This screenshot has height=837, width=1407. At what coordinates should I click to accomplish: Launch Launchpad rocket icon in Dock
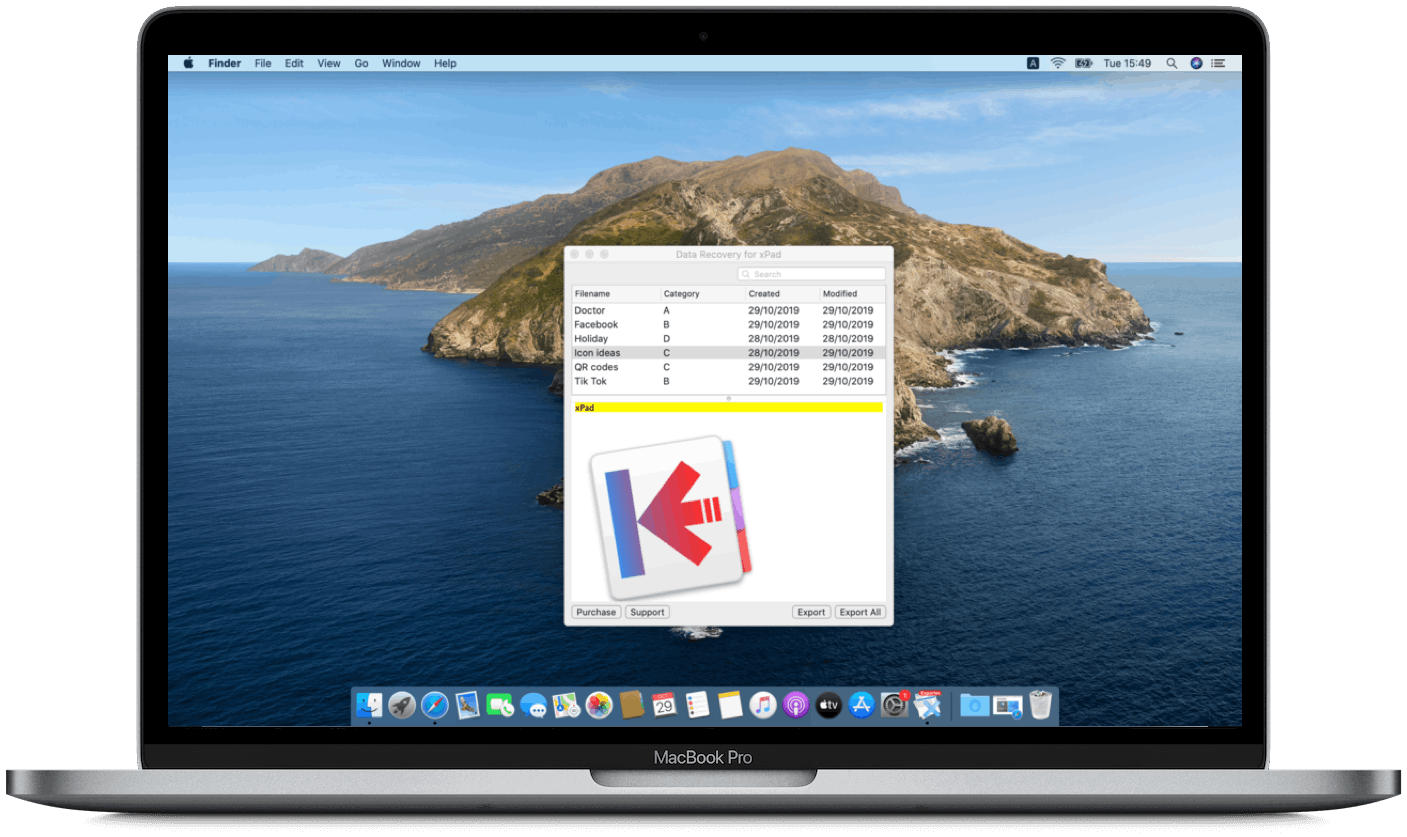(x=402, y=706)
